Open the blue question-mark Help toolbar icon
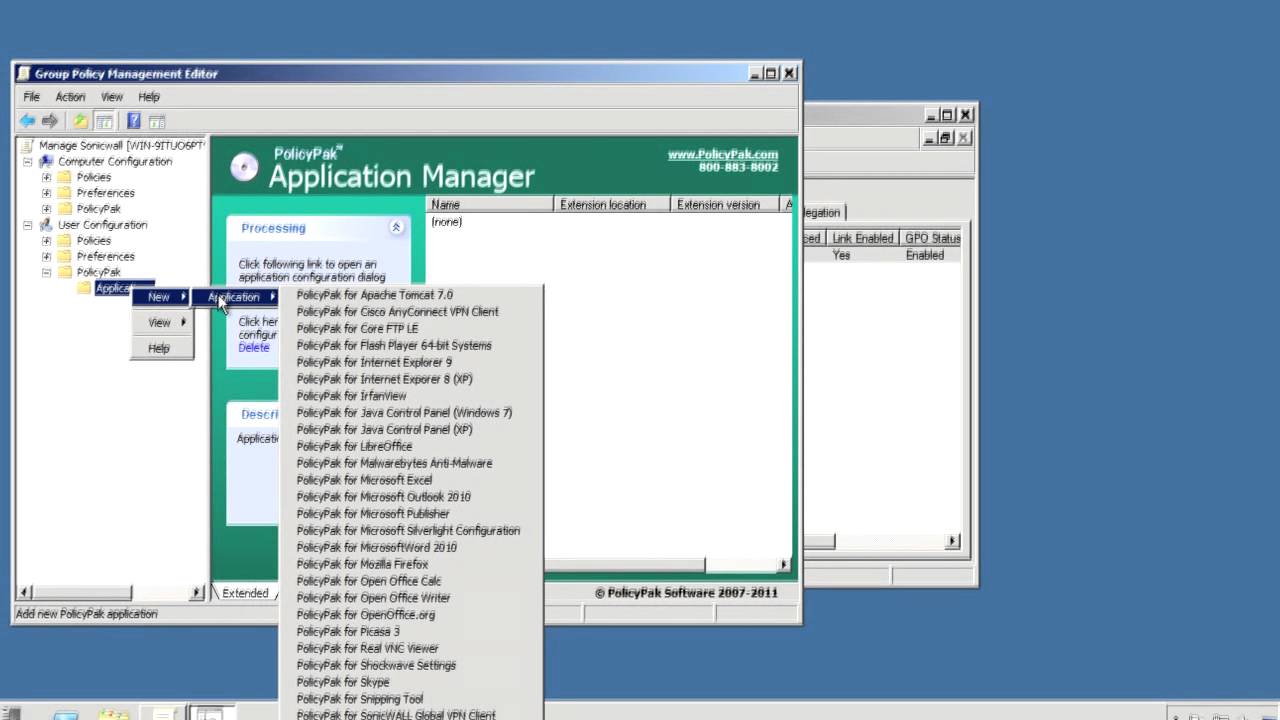Image resolution: width=1280 pixels, height=720 pixels. point(133,121)
